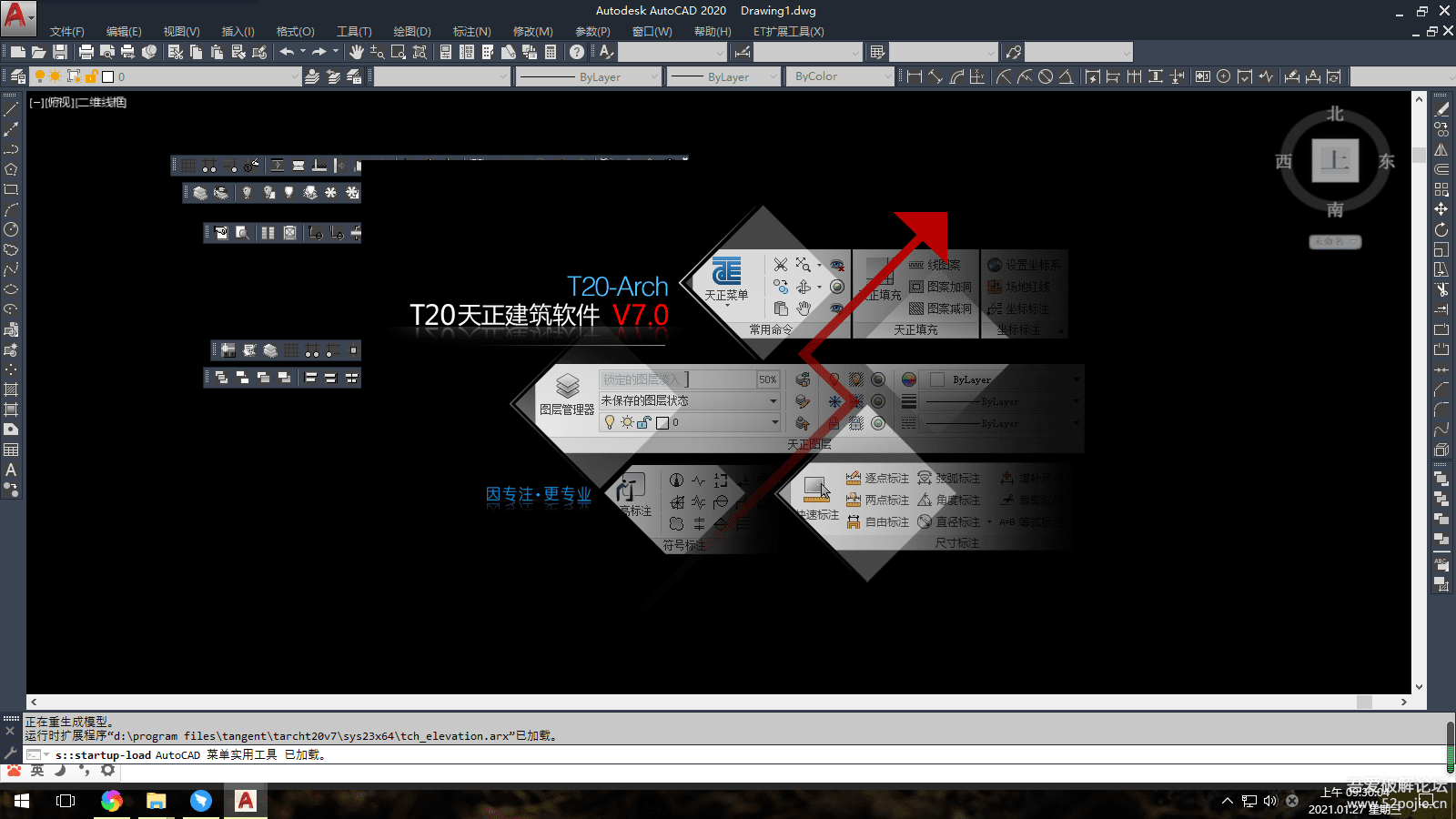Click the Tolerance icon in dimension toolbar
1456x819 pixels.
pyautogui.click(x=1203, y=76)
